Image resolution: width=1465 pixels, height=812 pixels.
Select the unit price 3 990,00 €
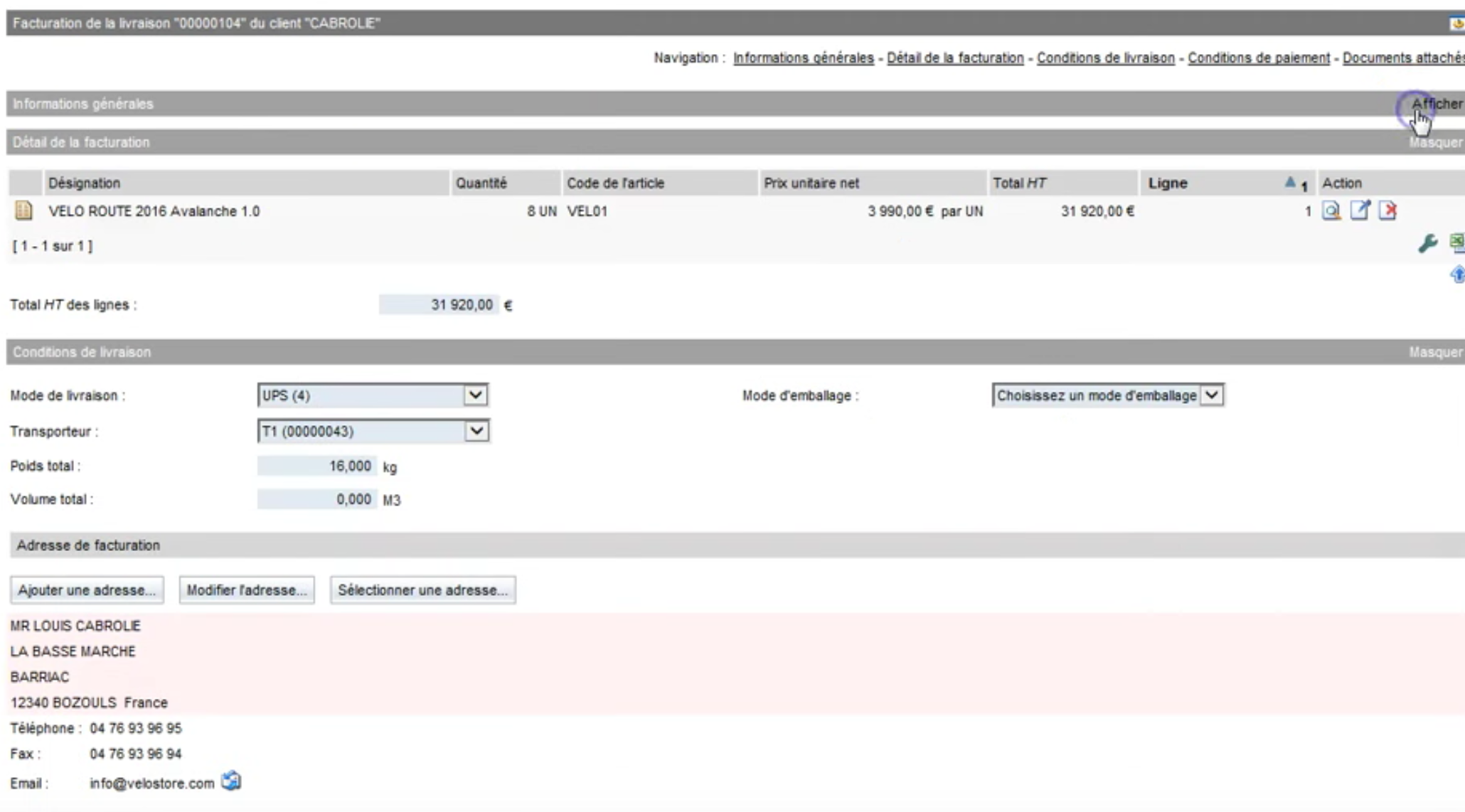[x=900, y=211]
